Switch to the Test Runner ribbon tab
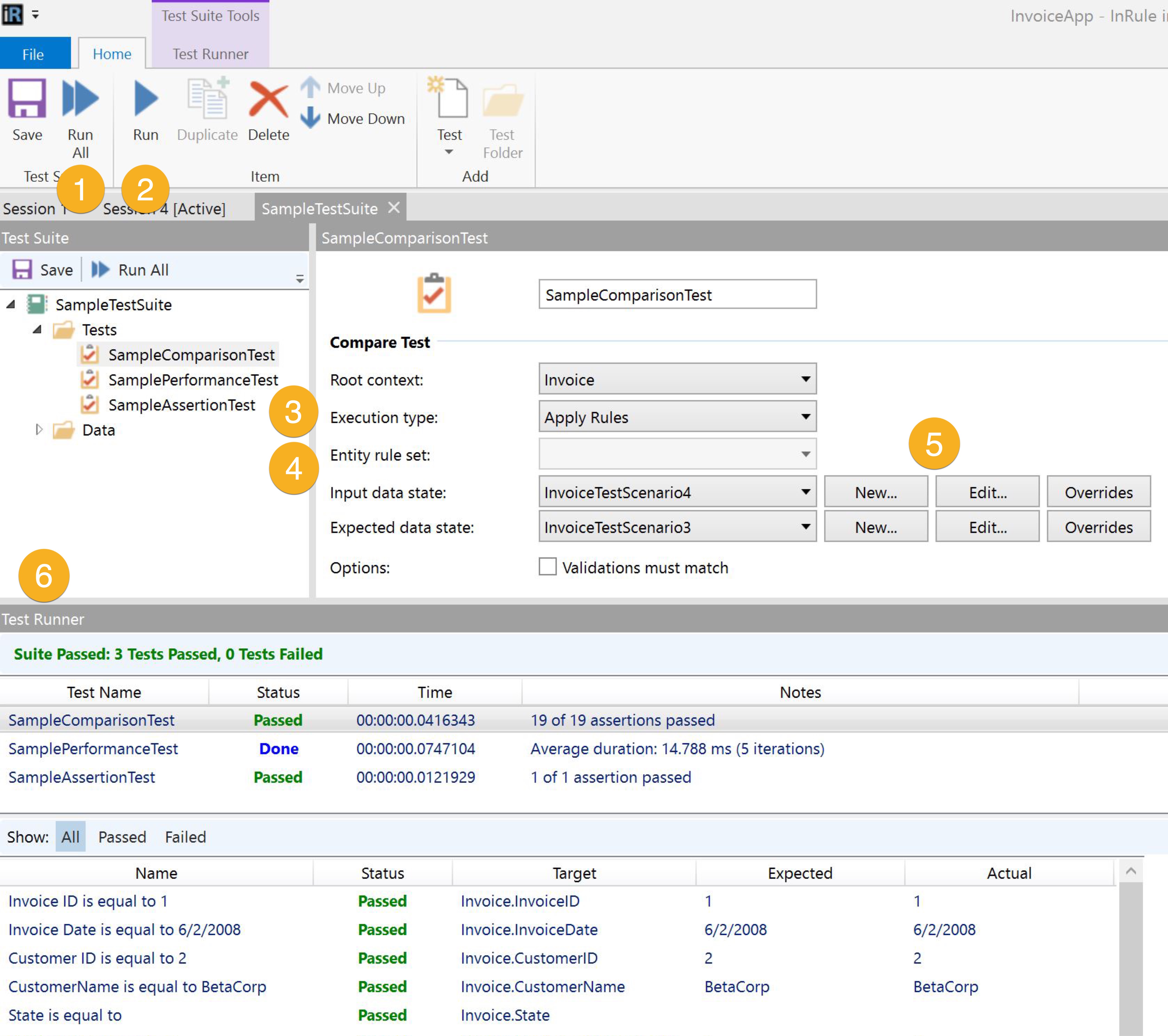This screenshot has height=1036, width=1168. (210, 54)
